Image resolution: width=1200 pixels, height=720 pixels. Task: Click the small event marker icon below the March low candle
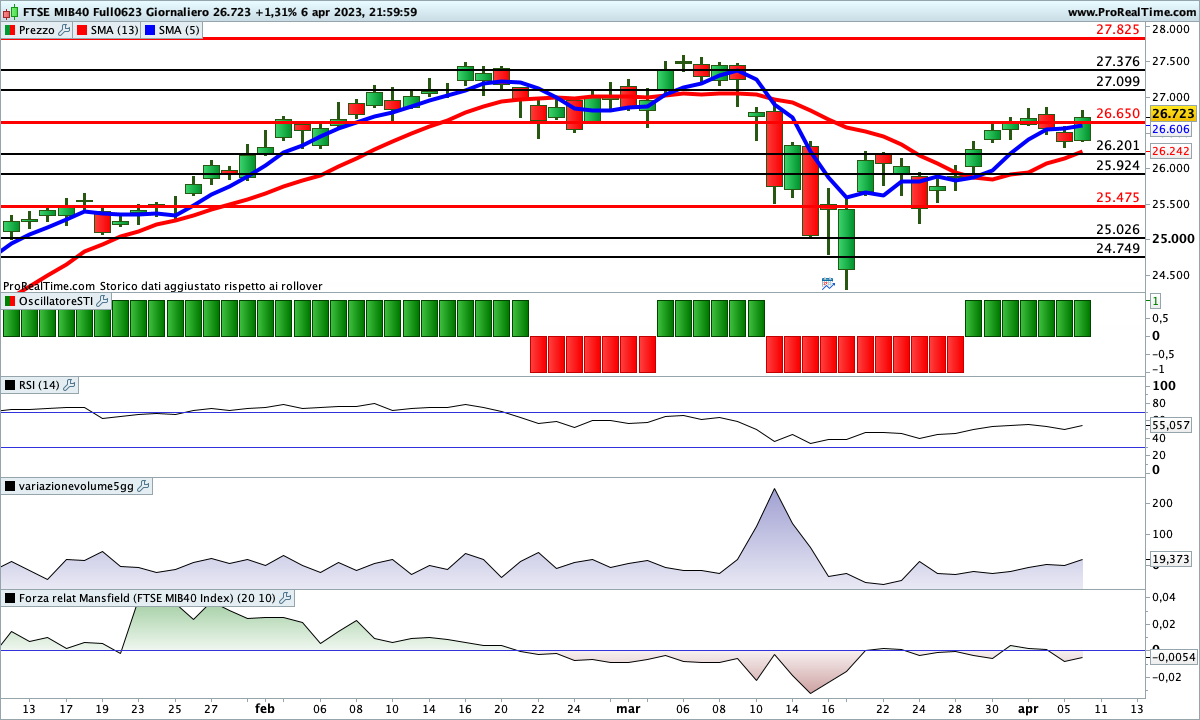point(828,284)
